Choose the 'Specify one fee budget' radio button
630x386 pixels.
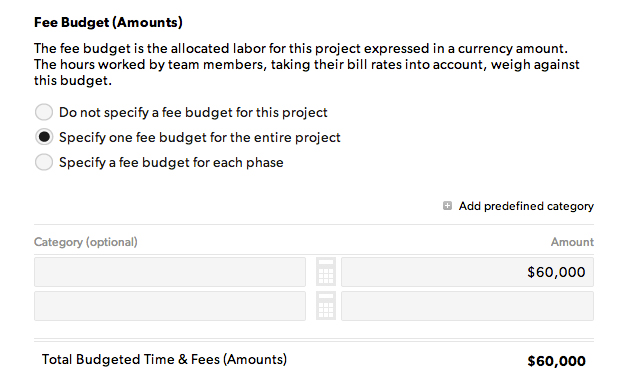tap(44, 137)
